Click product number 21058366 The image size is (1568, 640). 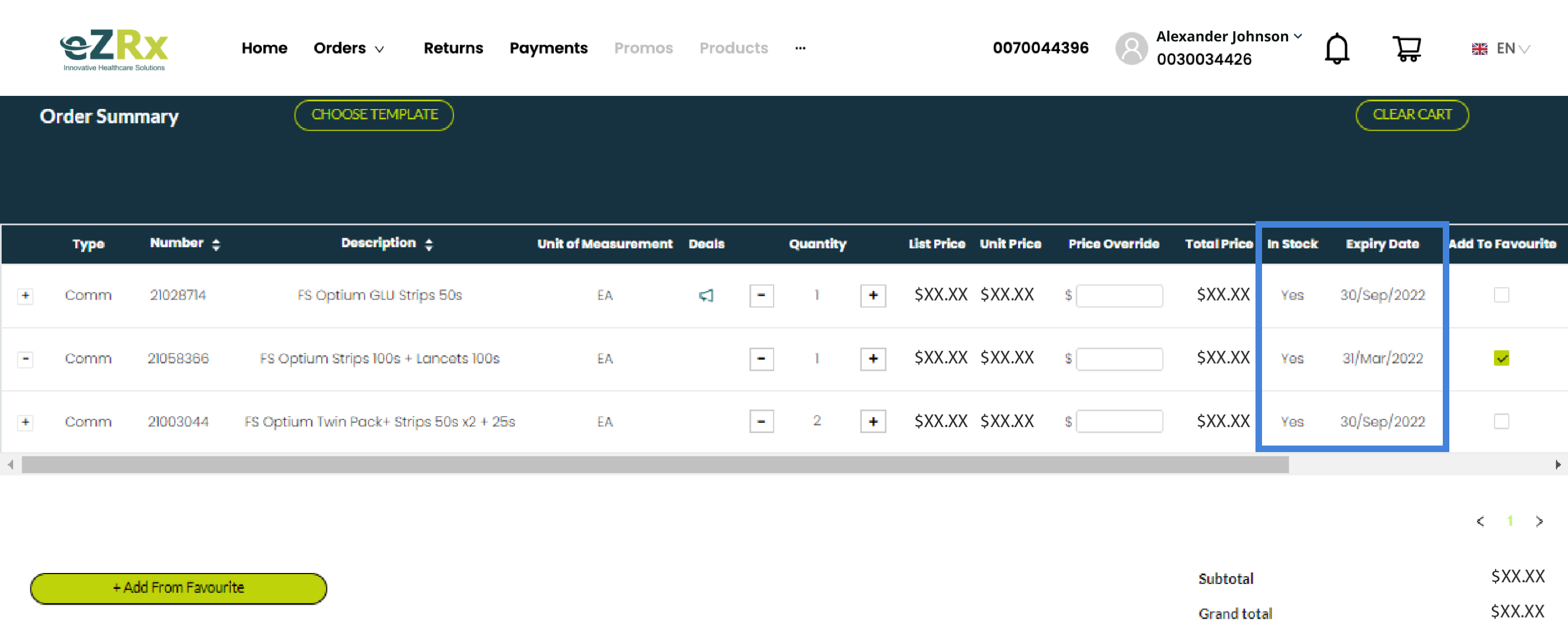(177, 358)
